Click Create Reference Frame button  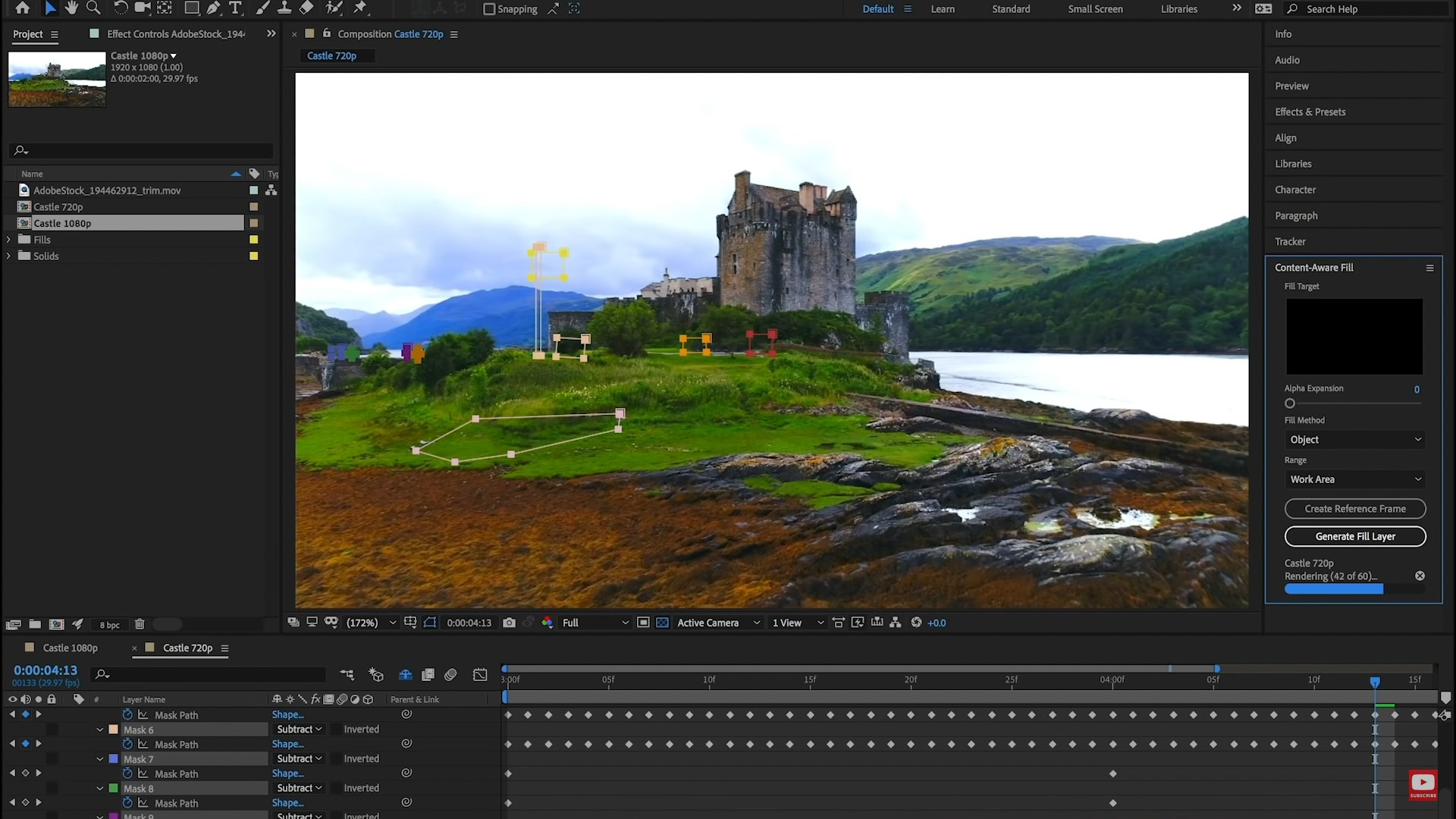point(1354,509)
